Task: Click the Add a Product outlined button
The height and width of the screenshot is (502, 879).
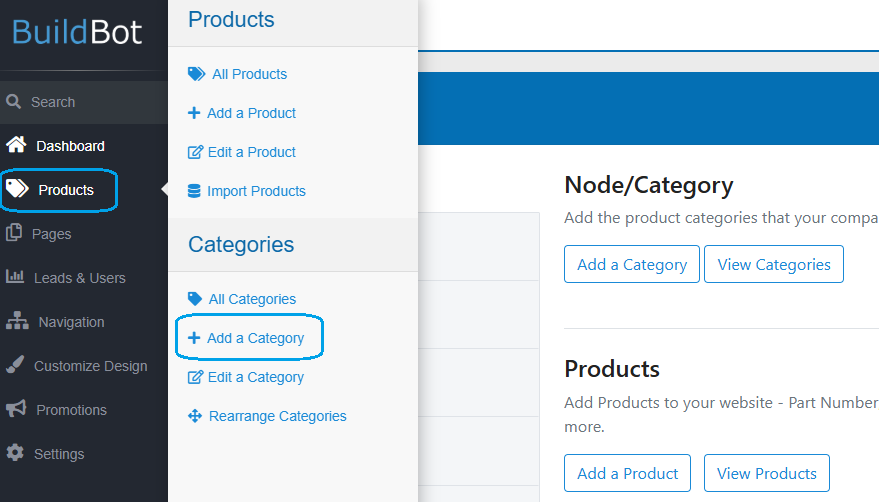Action: pos(627,473)
